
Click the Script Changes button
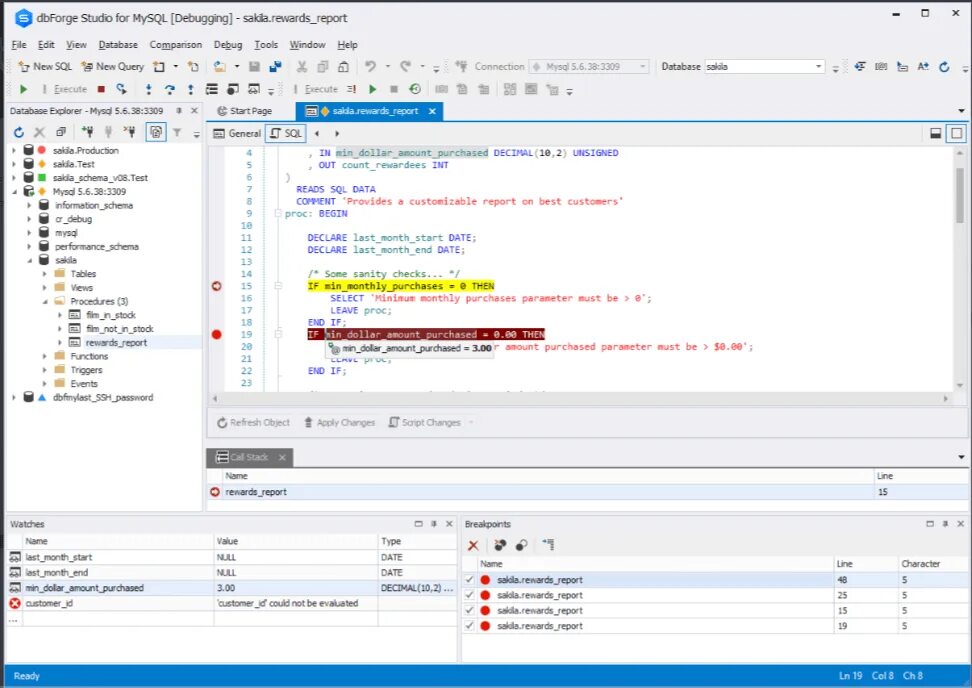pos(425,423)
